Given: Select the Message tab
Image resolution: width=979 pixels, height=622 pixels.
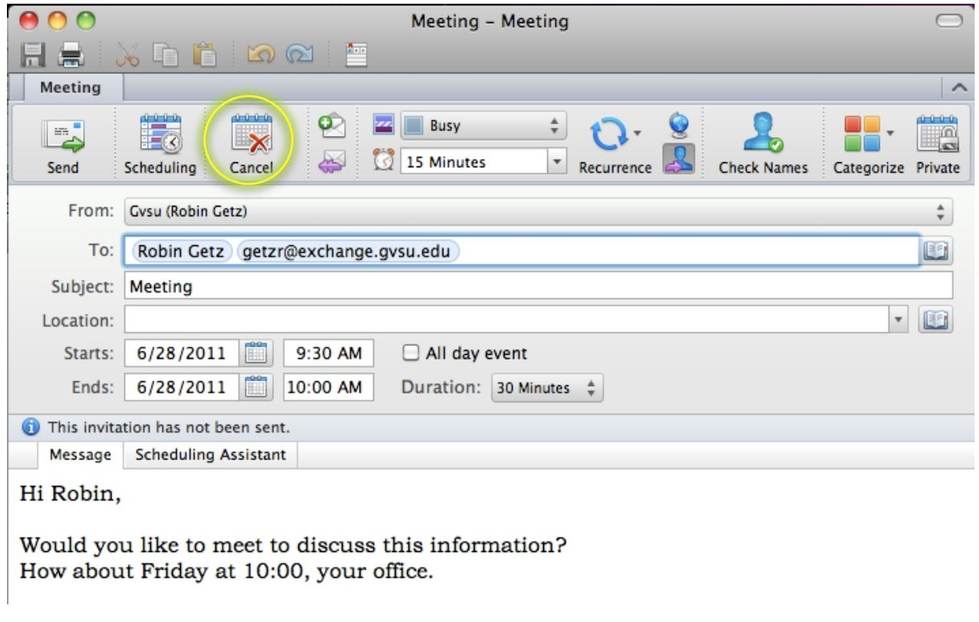Looking at the screenshot, I should point(80,455).
